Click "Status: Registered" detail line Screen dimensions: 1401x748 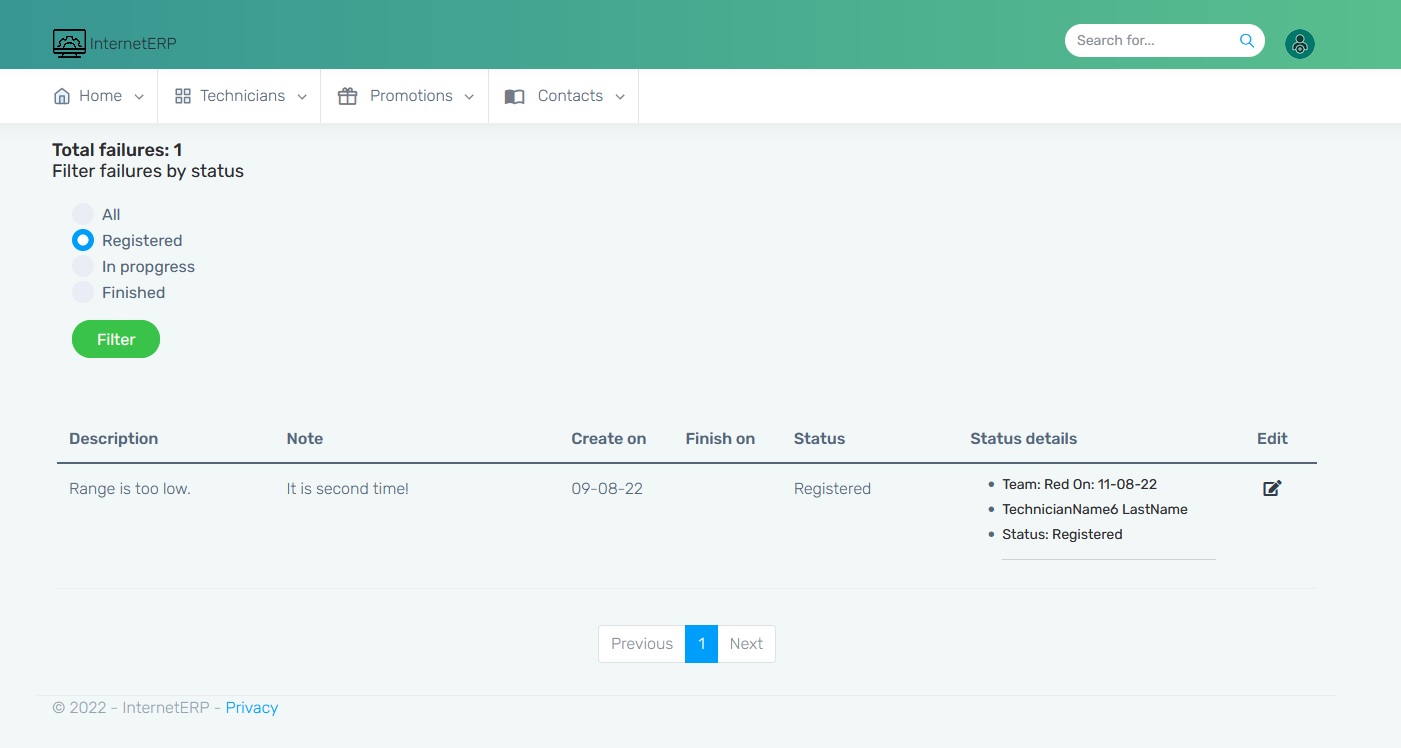(x=1062, y=534)
